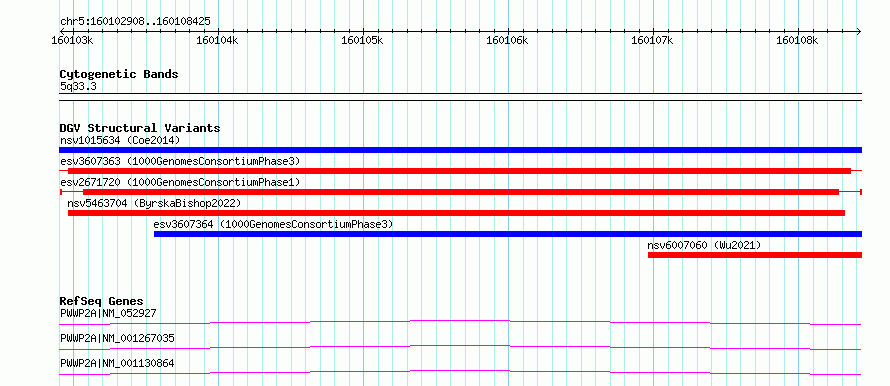Click the 160108k ruler tick

pyautogui.click(x=798, y=40)
